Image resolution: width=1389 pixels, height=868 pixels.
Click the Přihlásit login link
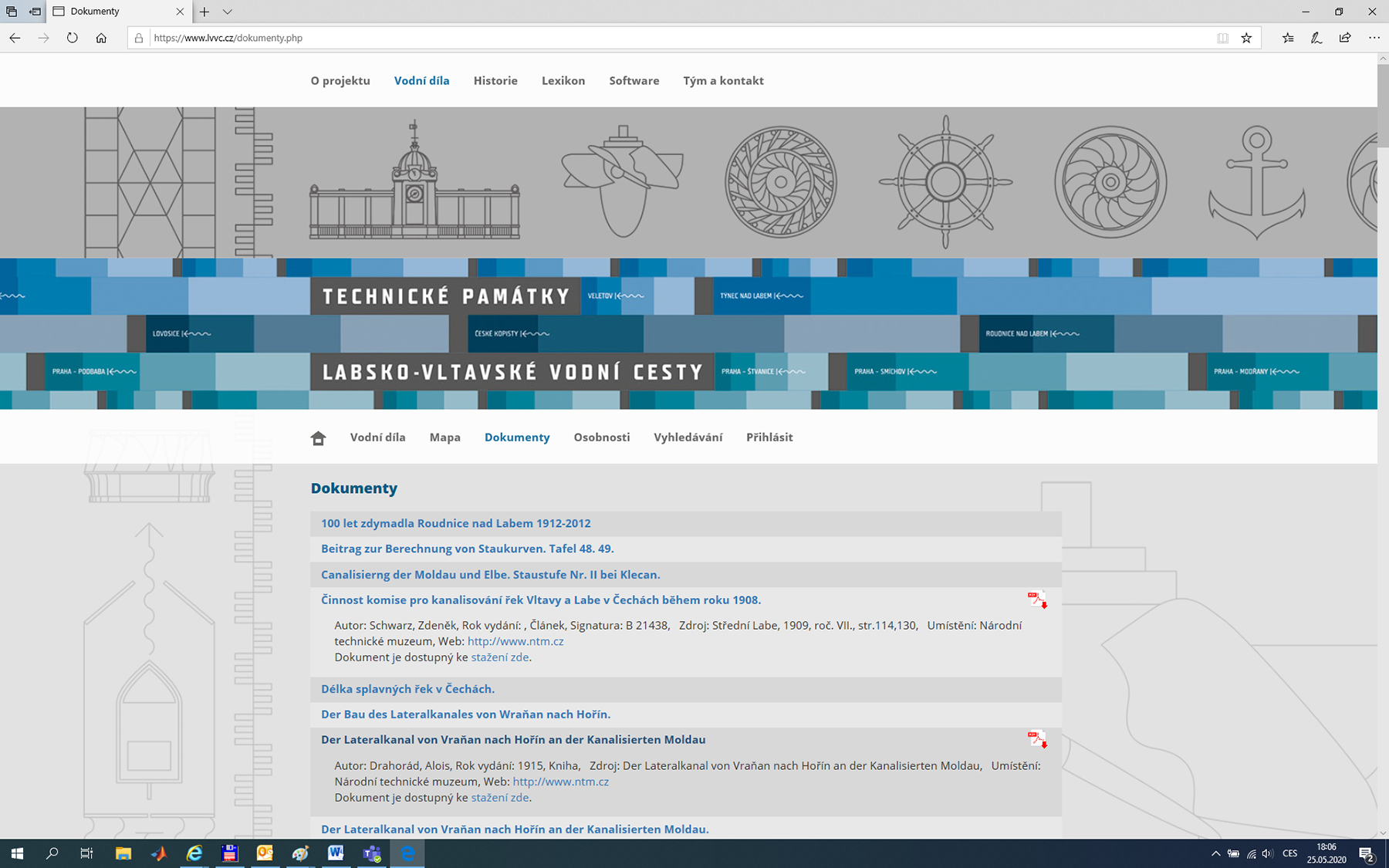click(x=769, y=437)
